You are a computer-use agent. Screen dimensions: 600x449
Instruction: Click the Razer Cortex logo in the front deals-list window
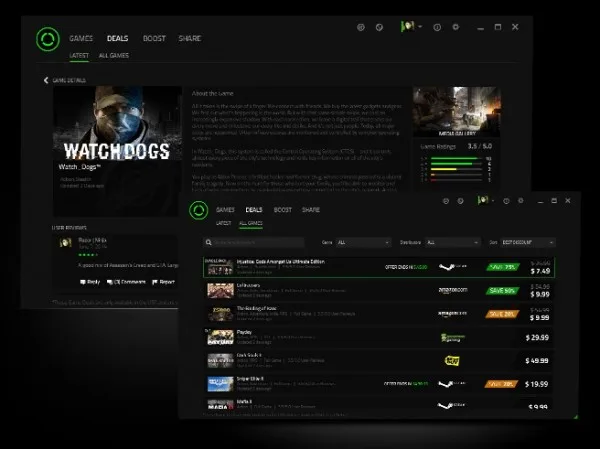[199, 210]
